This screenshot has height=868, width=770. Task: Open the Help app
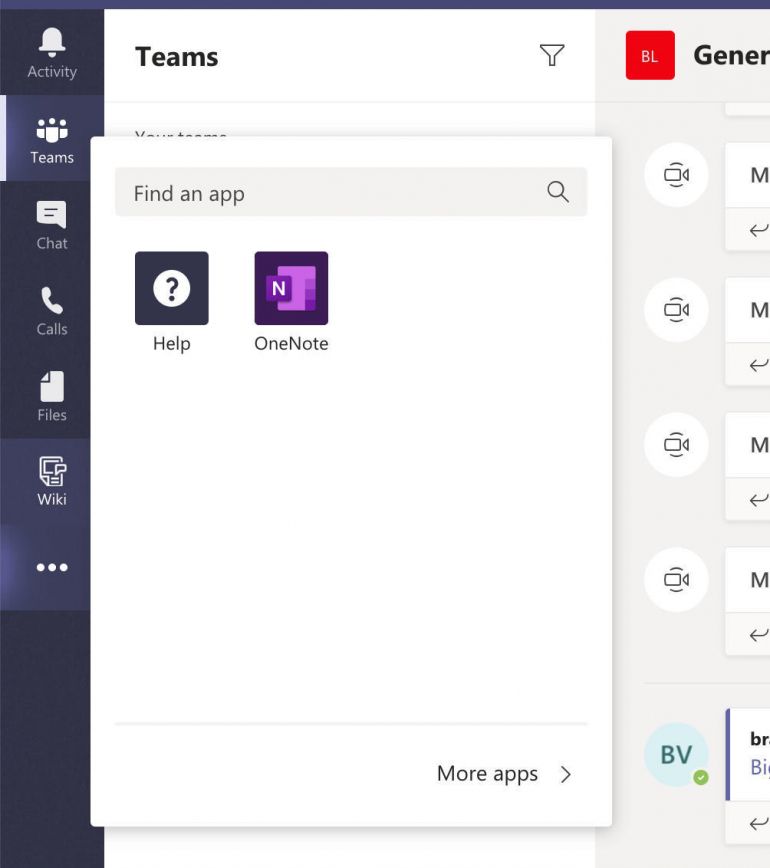pos(171,288)
